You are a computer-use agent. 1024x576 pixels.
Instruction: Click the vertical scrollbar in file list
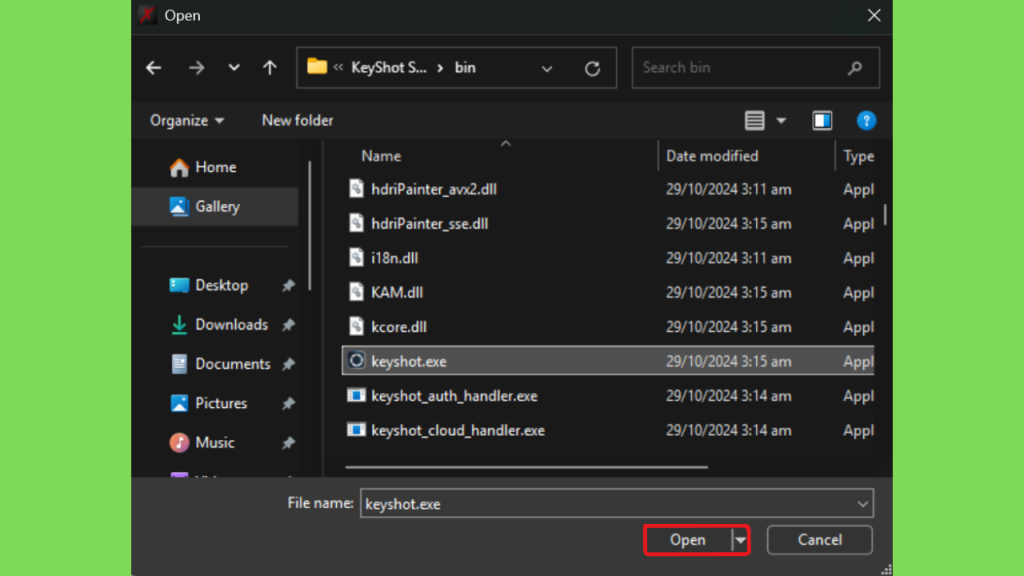pos(885,214)
